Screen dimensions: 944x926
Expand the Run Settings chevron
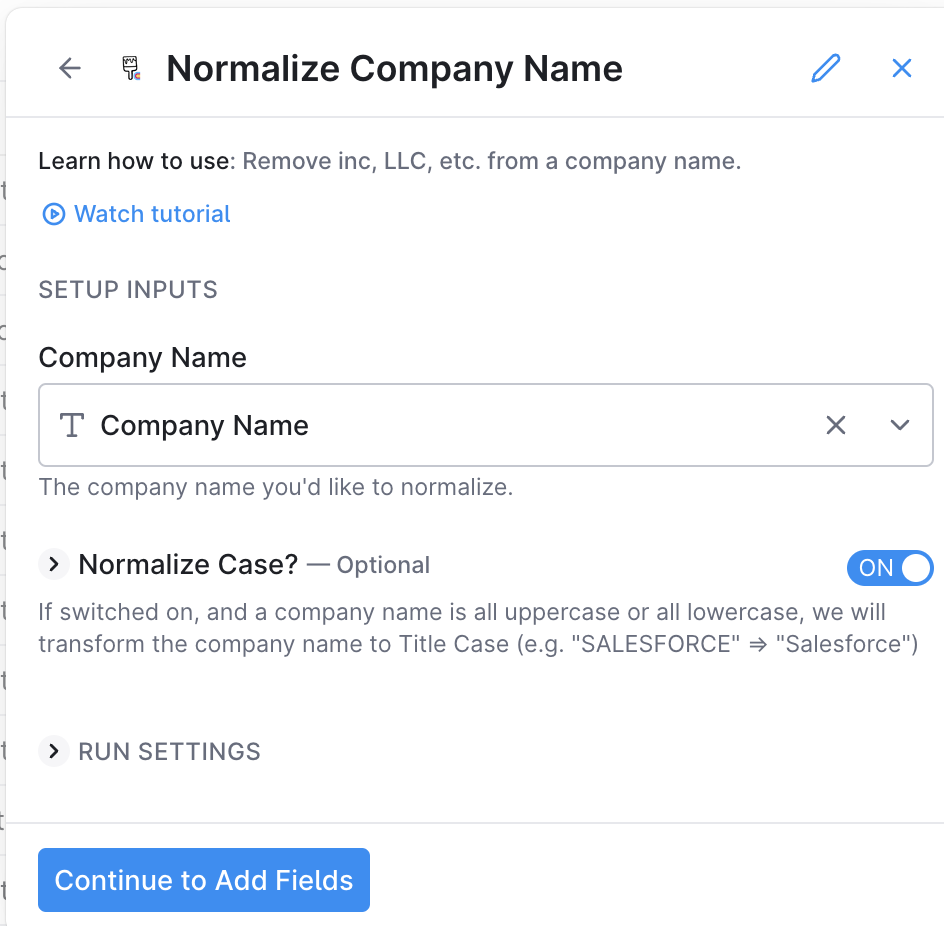54,751
